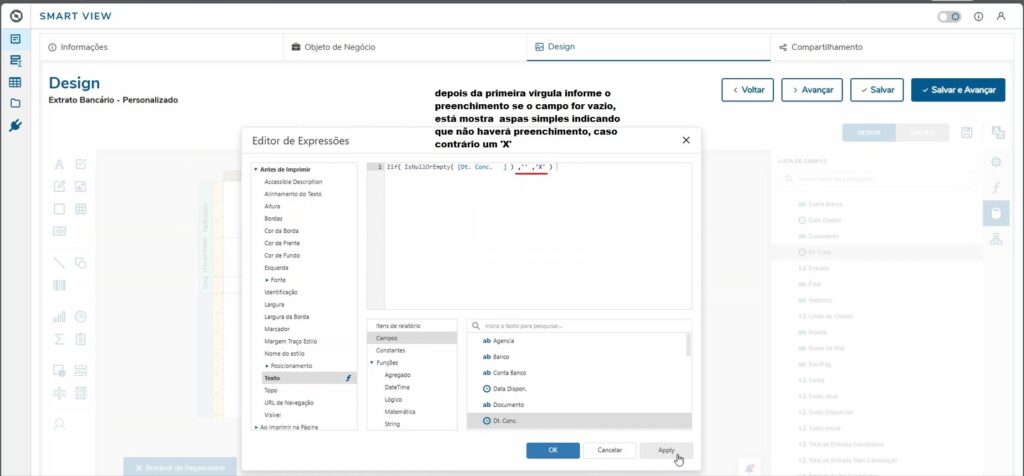Viewport: 1024px width, 476px height.
Task: Open the folder icon in sidebar
Action: (x=15, y=103)
